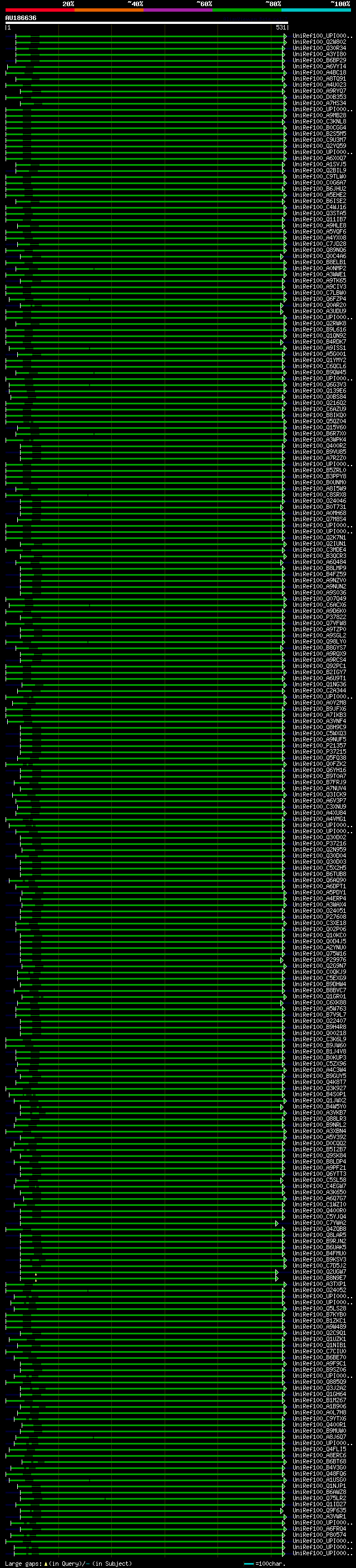
Task: Open hit UniRef100_Q30R34
Action: (x=319, y=48)
